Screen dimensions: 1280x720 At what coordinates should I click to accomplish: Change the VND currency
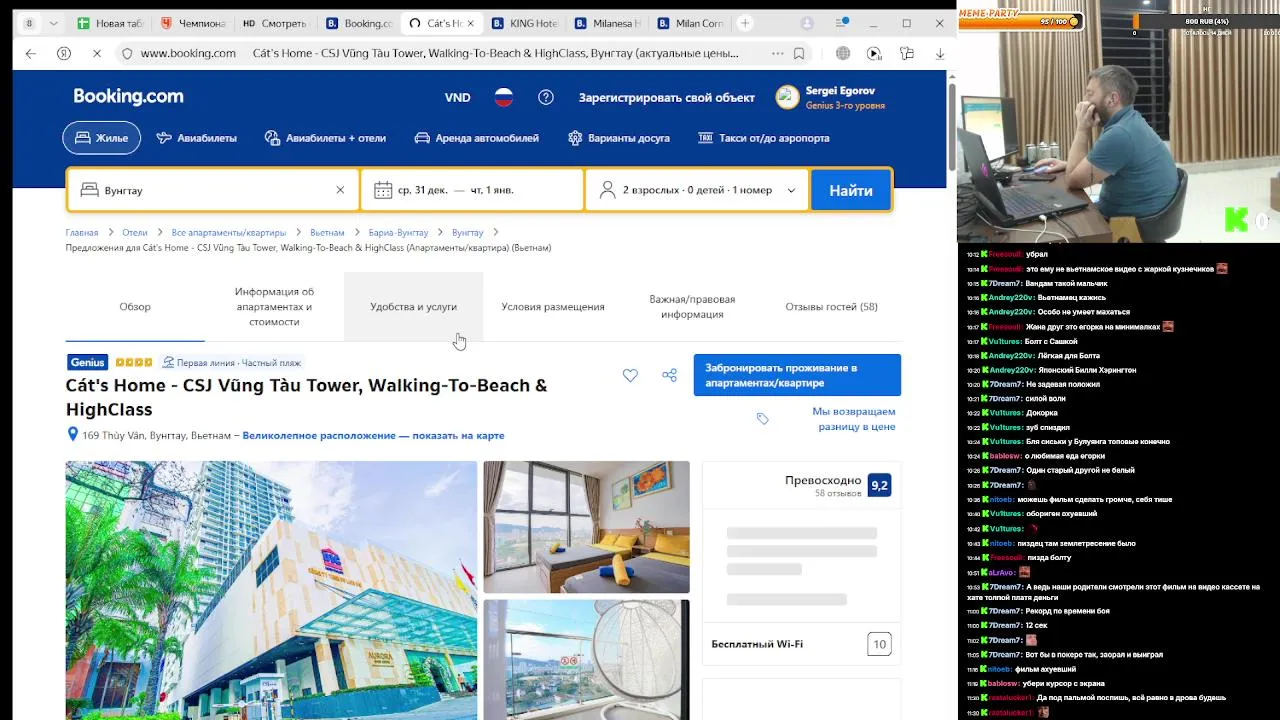(457, 97)
